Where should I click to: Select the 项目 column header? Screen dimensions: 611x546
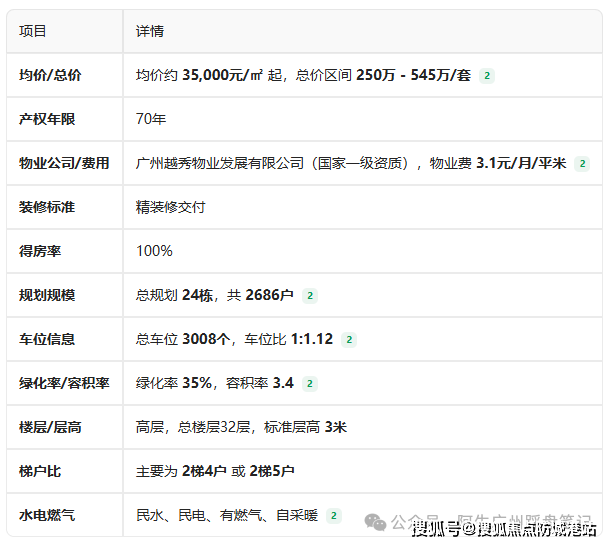coord(33,31)
